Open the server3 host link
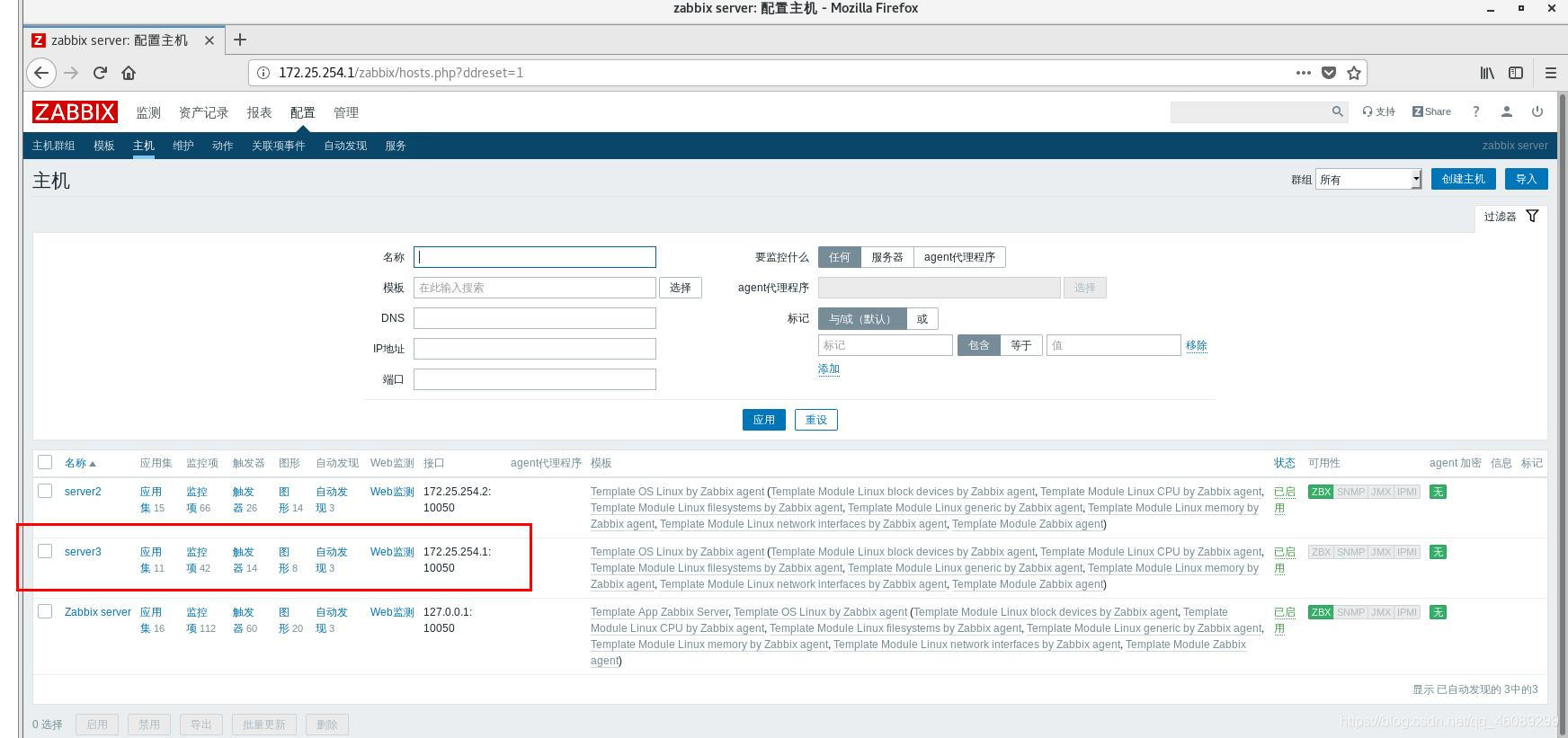1568x738 pixels. (83, 552)
